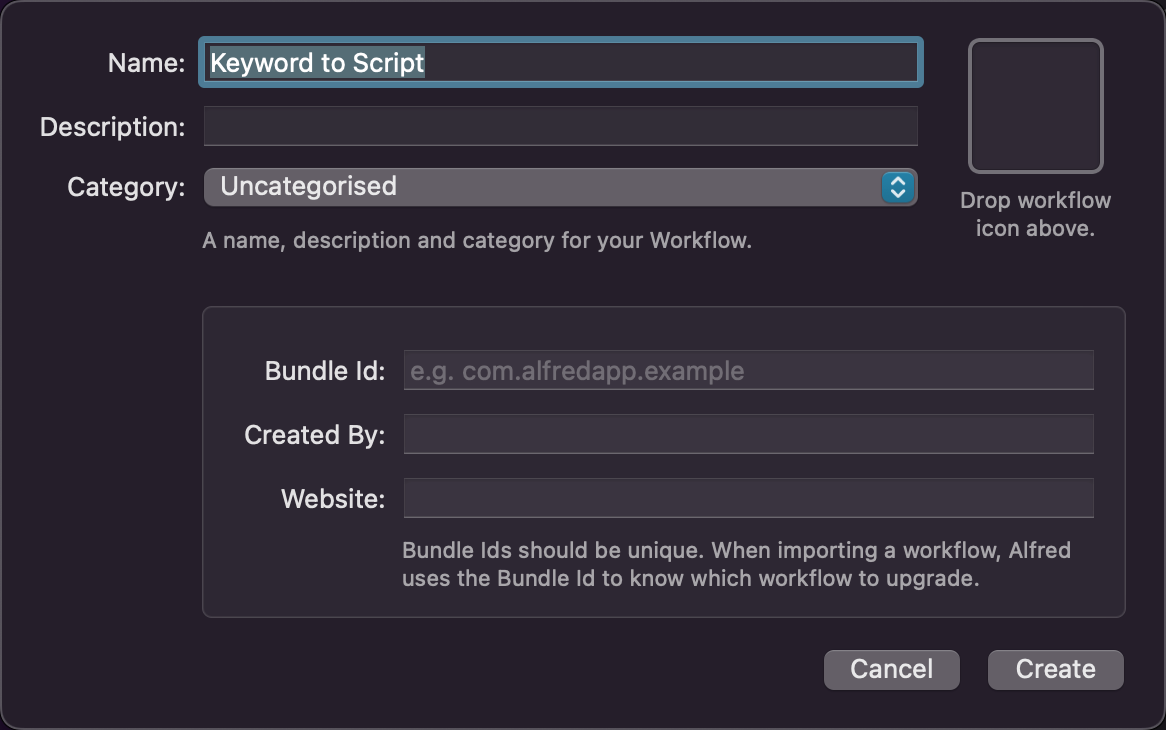Click the "Category:" label
The width and height of the screenshot is (1166, 730).
126,187
